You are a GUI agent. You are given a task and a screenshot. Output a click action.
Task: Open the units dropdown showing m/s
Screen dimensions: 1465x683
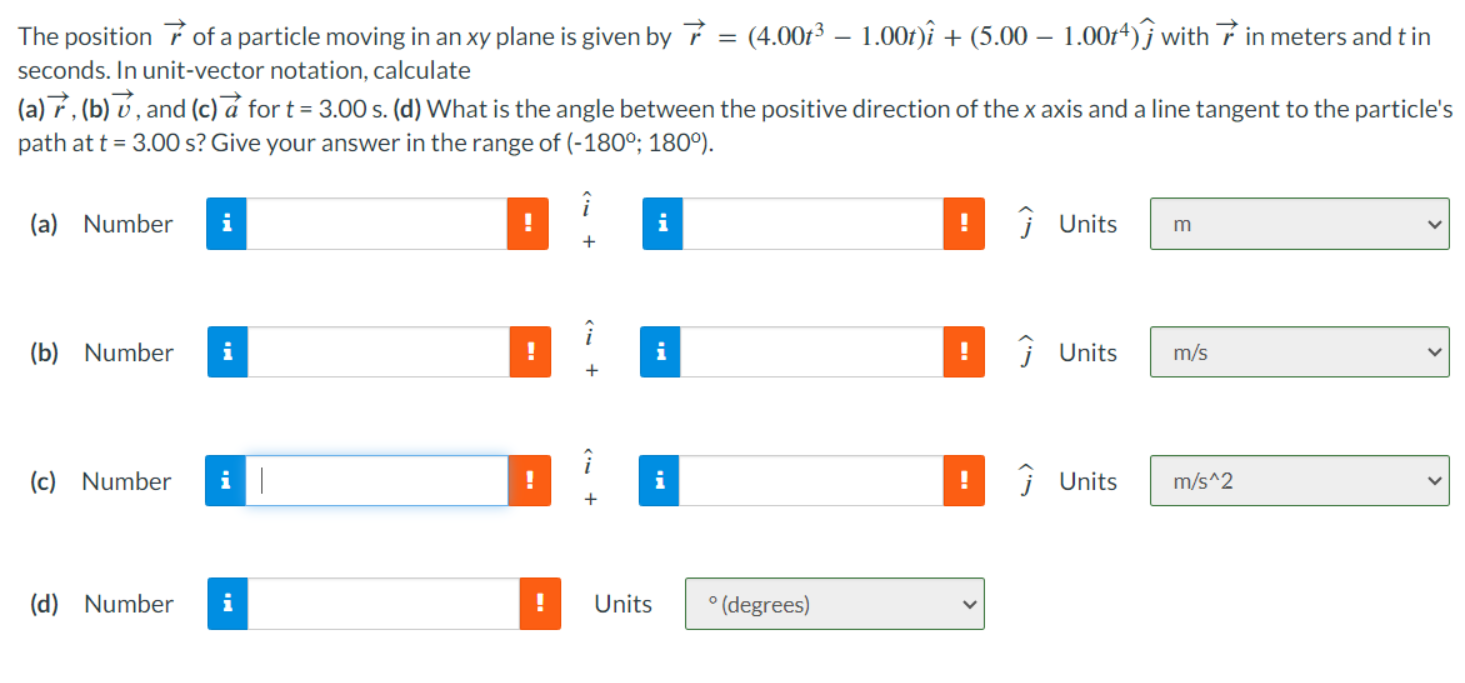[x=1298, y=352]
